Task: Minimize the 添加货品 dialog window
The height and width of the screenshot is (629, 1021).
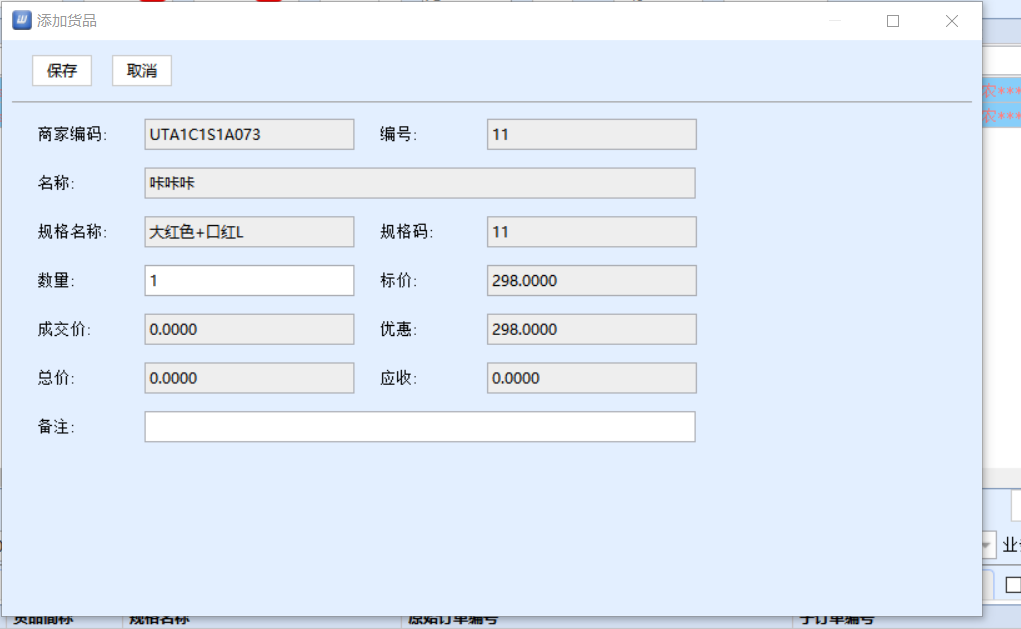Action: [834, 21]
